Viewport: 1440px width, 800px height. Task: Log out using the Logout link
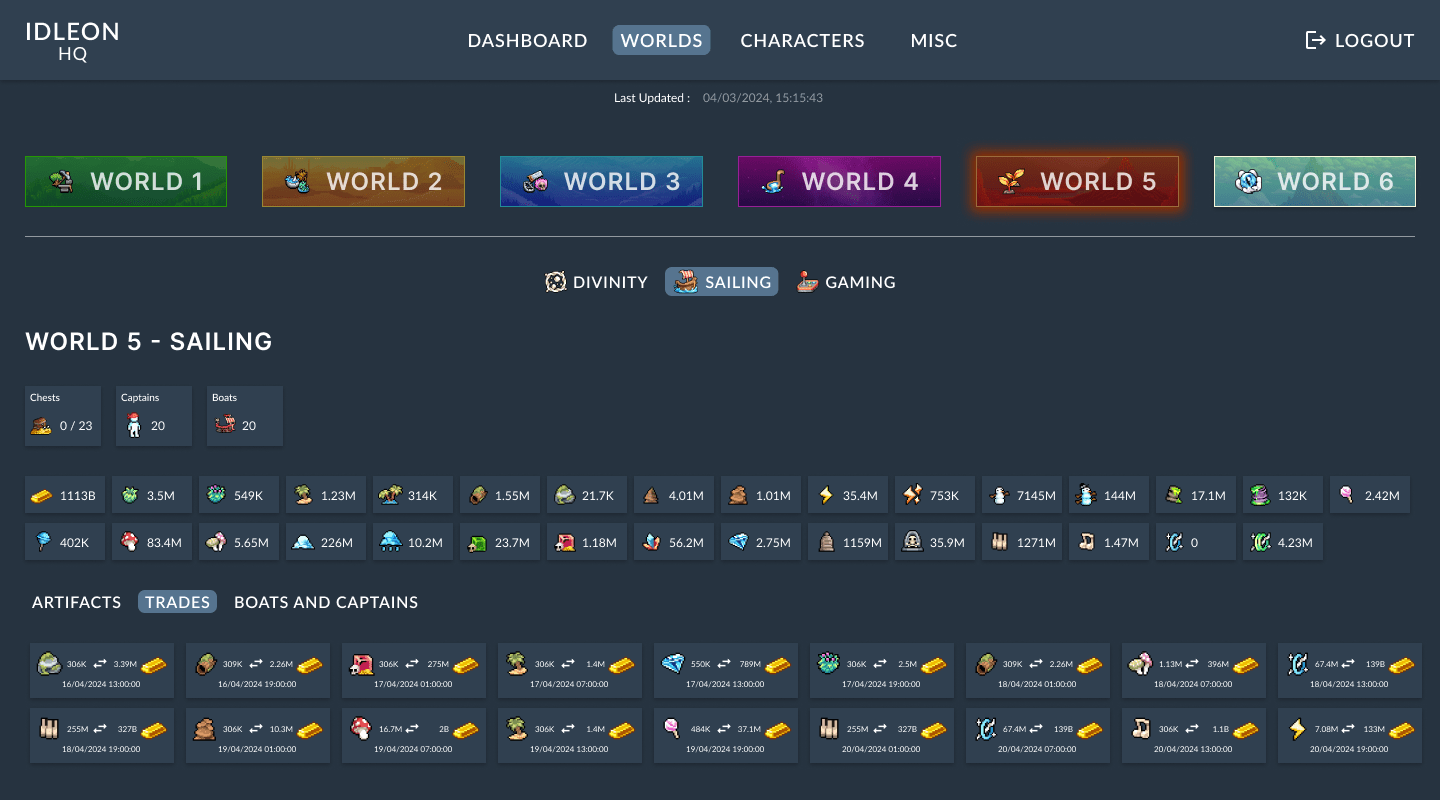pos(1360,40)
